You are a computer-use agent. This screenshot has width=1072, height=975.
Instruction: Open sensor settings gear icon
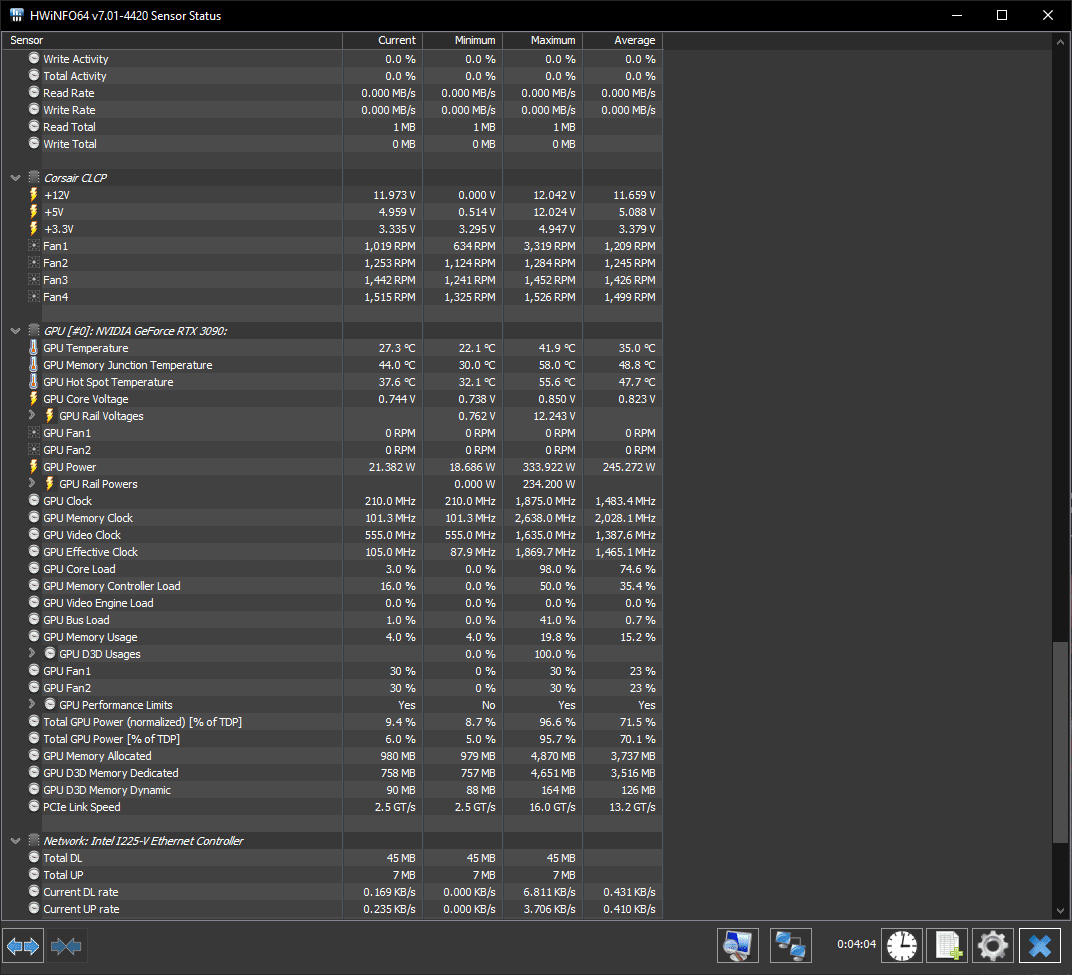coord(993,946)
